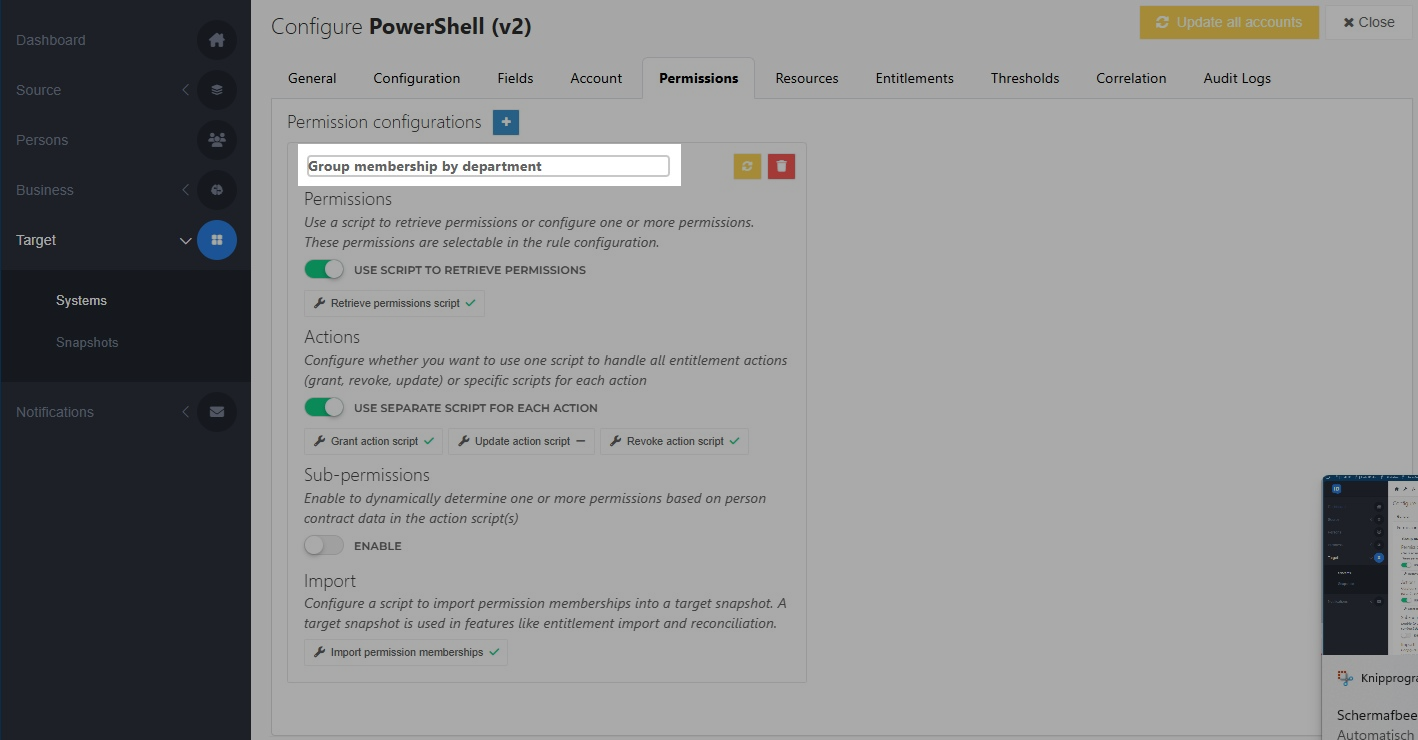Click the Business icon in the sidebar
Screen dimensions: 1418x740
pos(217,190)
